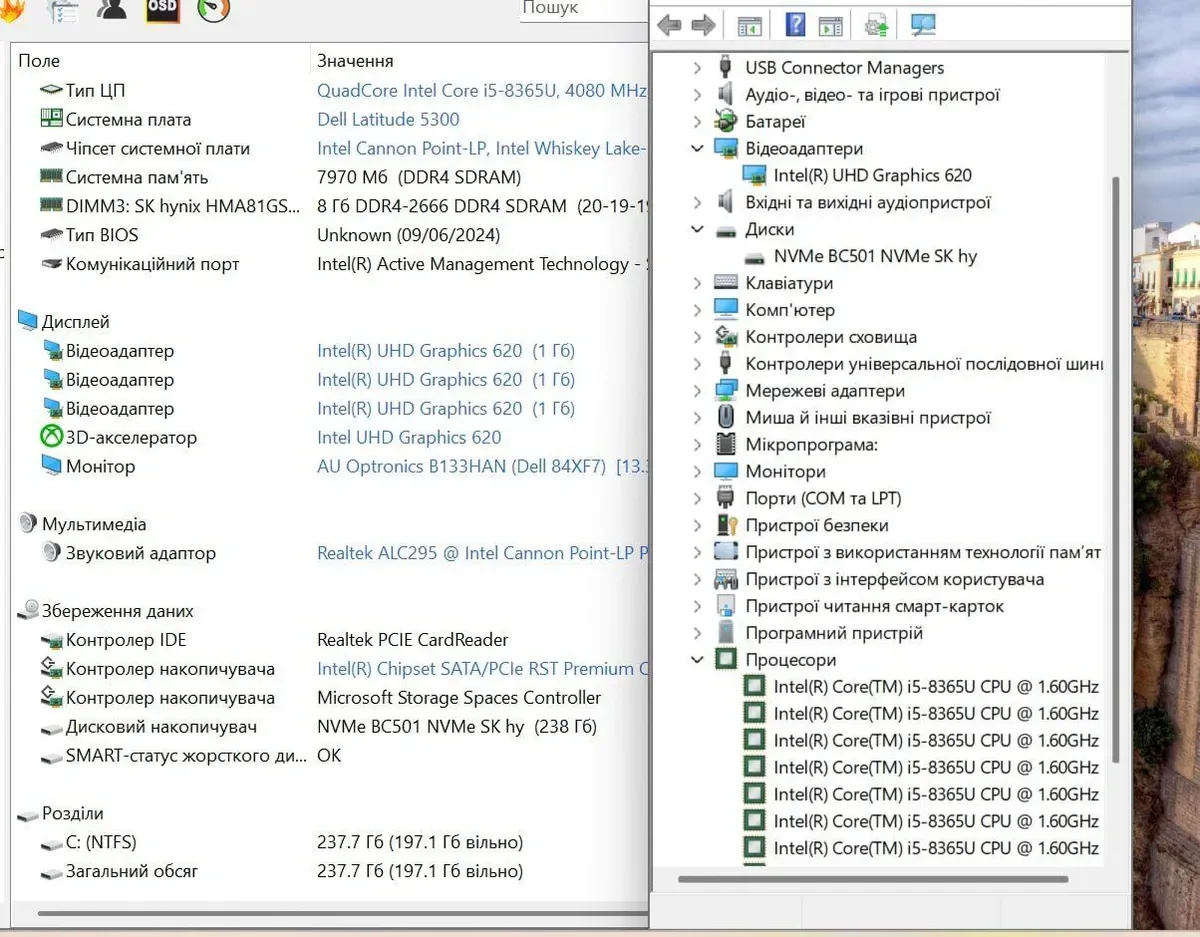This screenshot has width=1200, height=937.
Task: Collapse the Процесори category
Action: coord(697,660)
